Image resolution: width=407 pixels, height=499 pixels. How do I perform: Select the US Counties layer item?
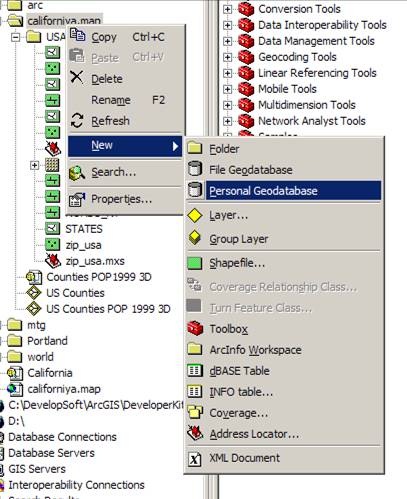(75, 293)
